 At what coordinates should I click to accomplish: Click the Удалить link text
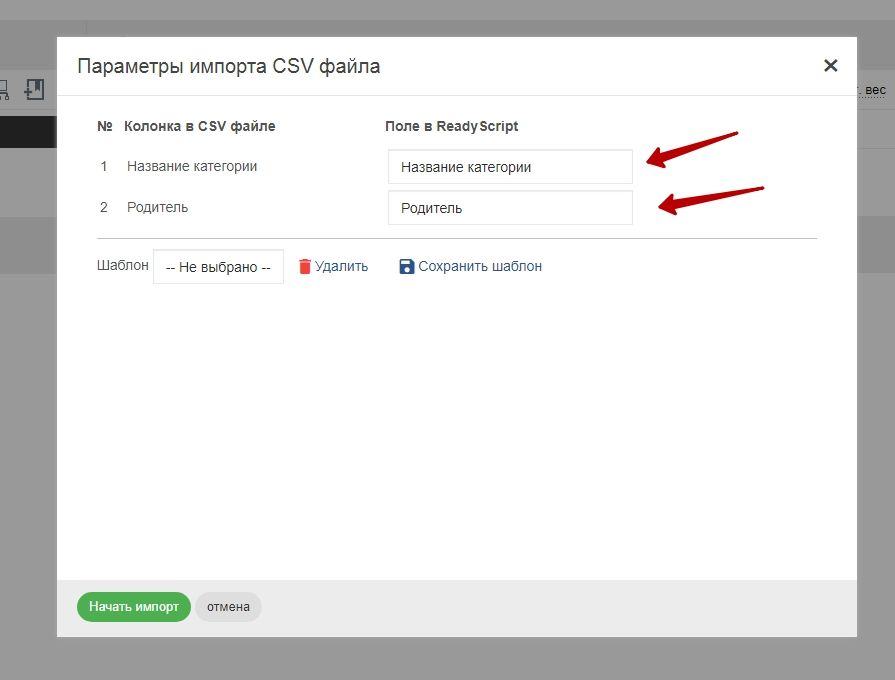click(341, 266)
